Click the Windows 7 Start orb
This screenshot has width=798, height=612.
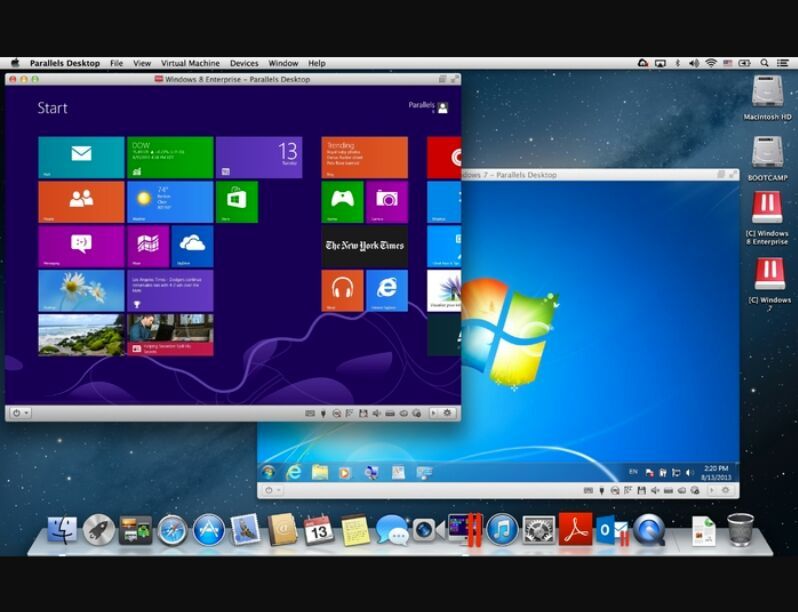(x=268, y=473)
